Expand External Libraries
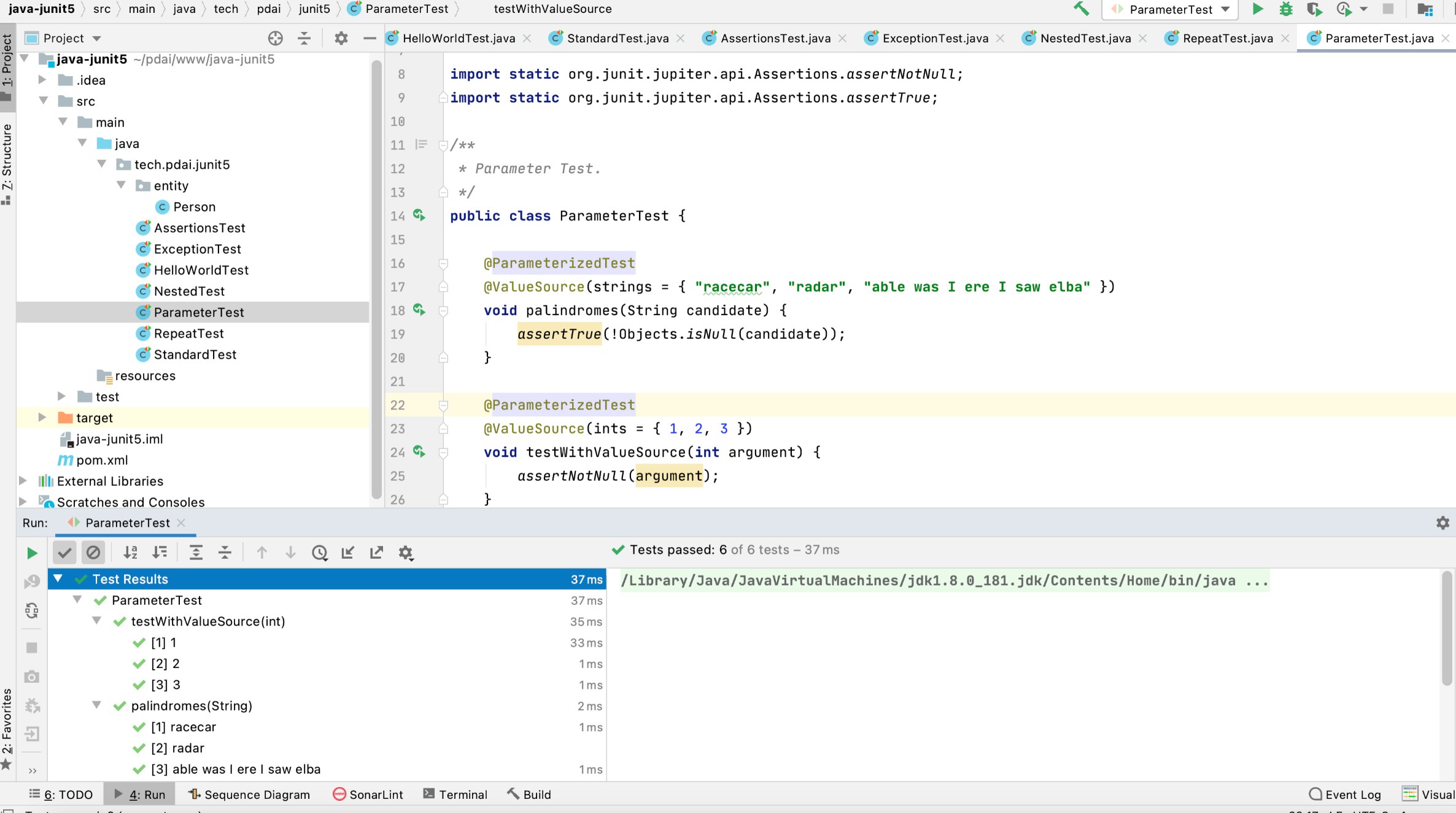 [23, 480]
